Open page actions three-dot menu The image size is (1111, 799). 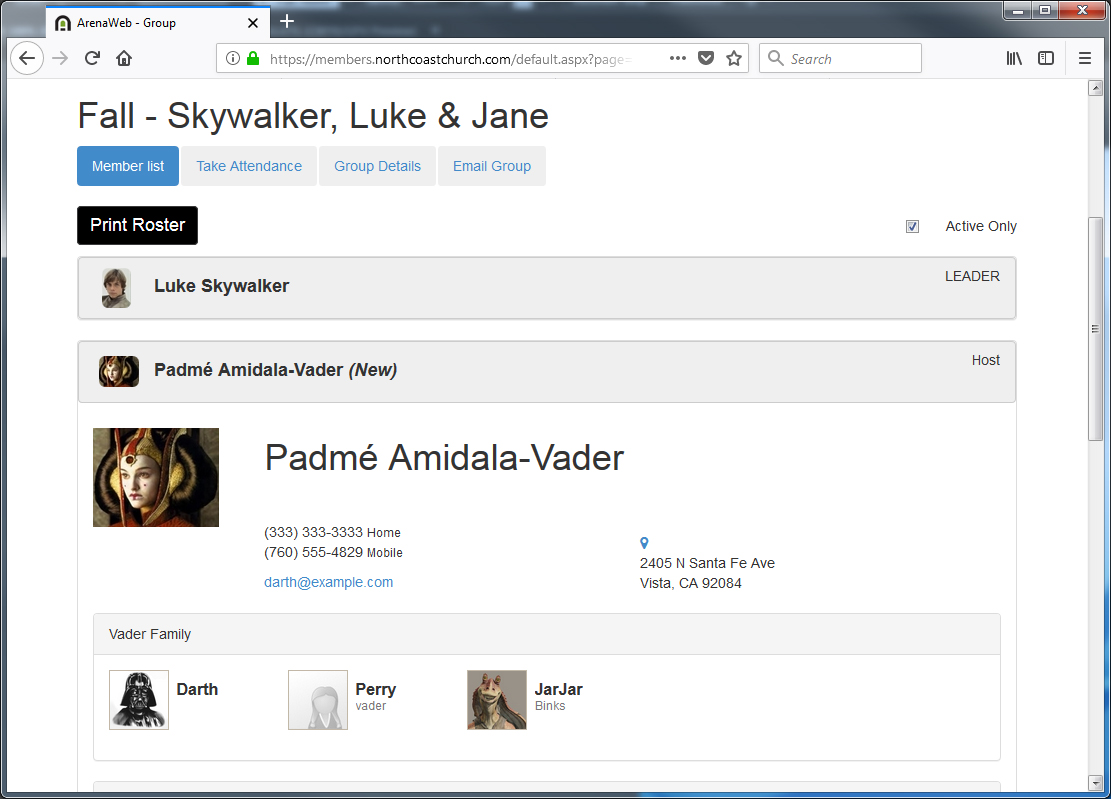click(x=678, y=59)
